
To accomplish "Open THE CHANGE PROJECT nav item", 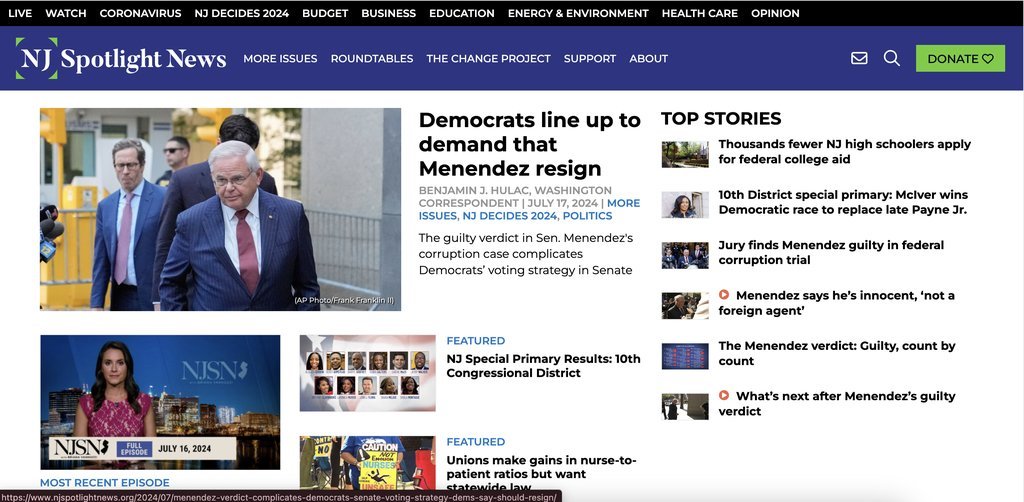I will [x=488, y=59].
